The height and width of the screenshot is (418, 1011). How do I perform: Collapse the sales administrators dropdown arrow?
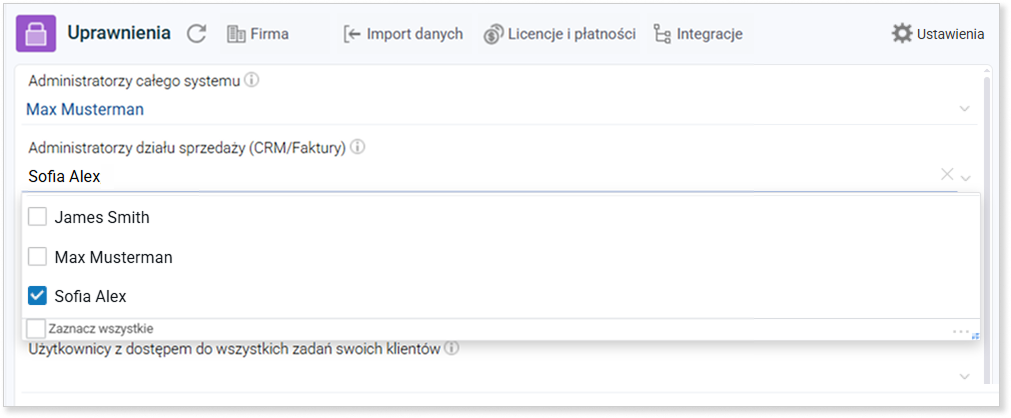pyautogui.click(x=965, y=177)
